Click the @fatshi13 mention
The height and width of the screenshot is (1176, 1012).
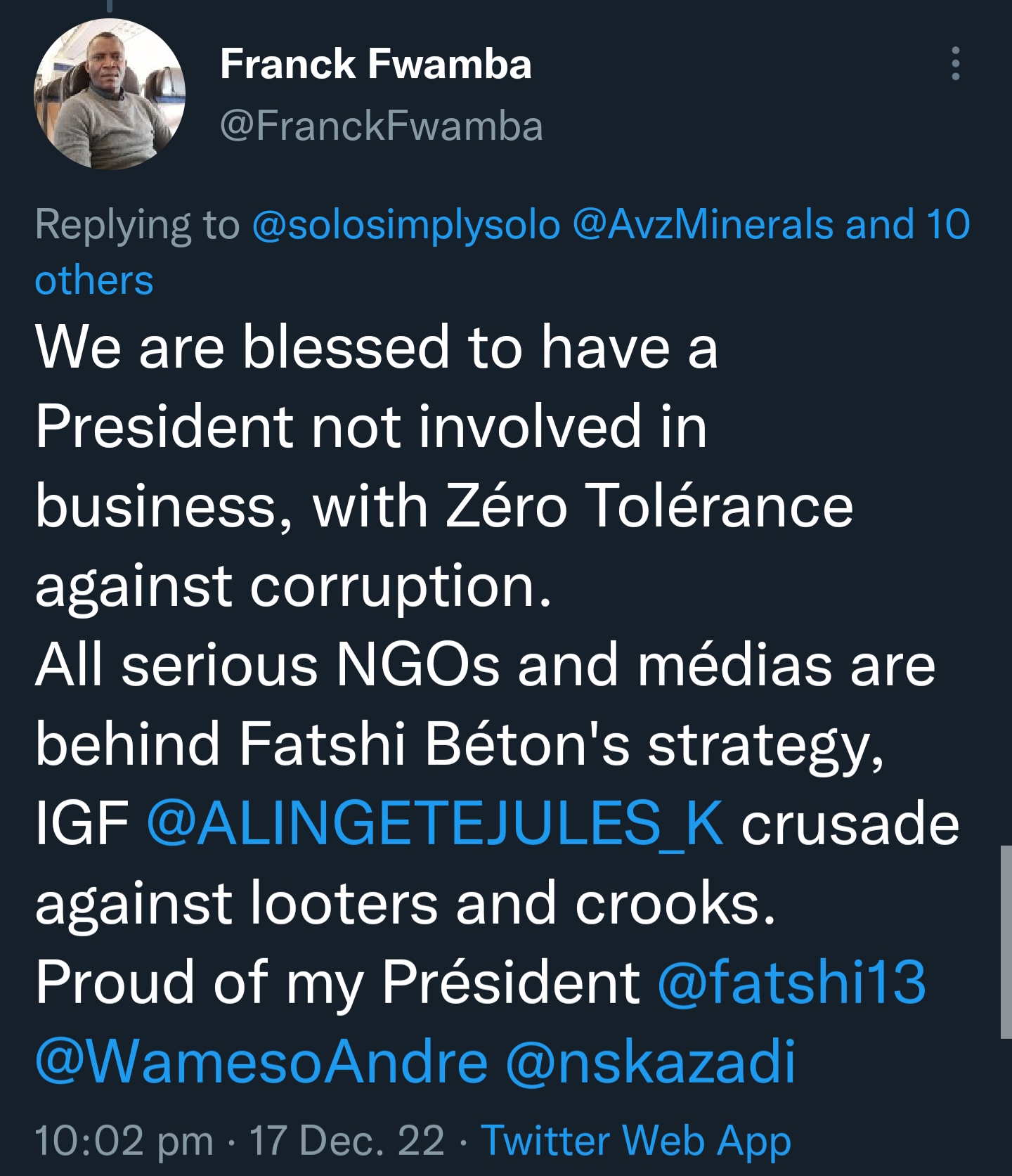pos(791,982)
